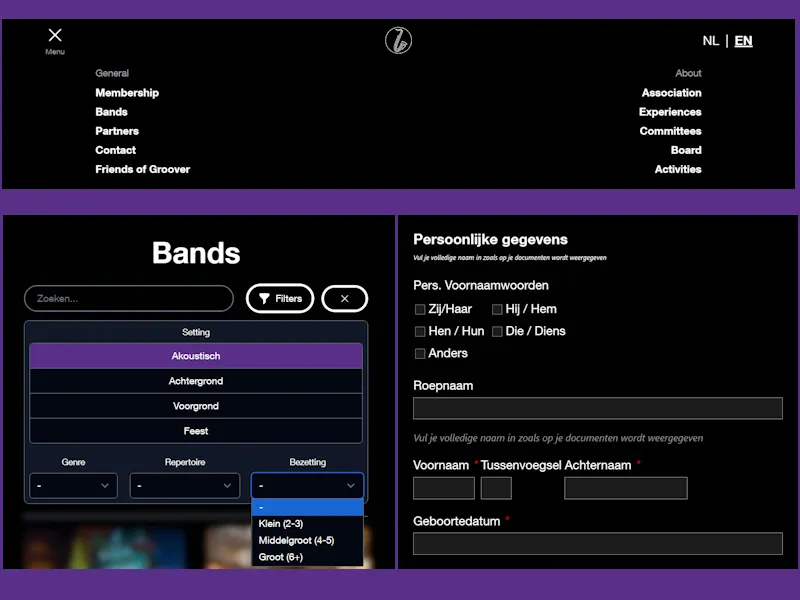Click the saxophone logo icon

click(398, 40)
